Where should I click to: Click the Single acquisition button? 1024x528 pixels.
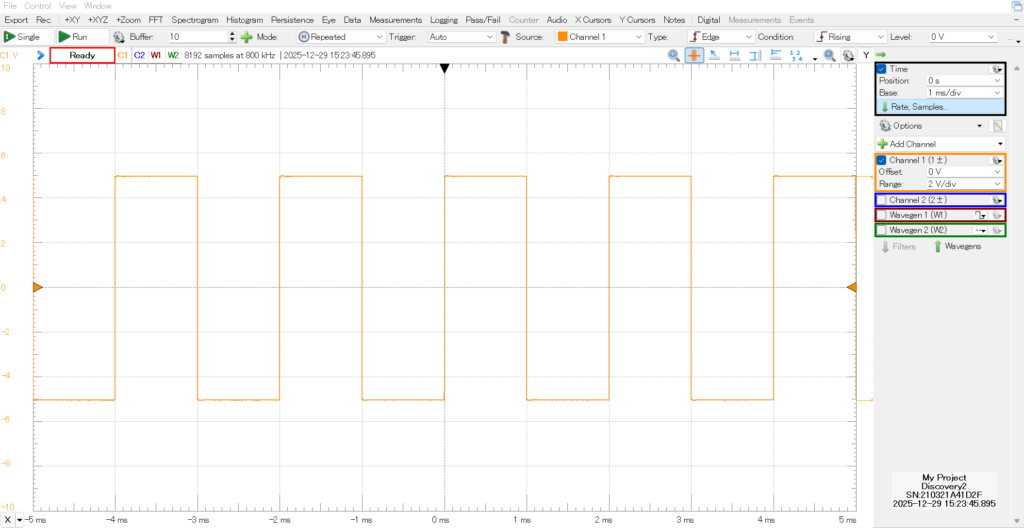point(22,37)
